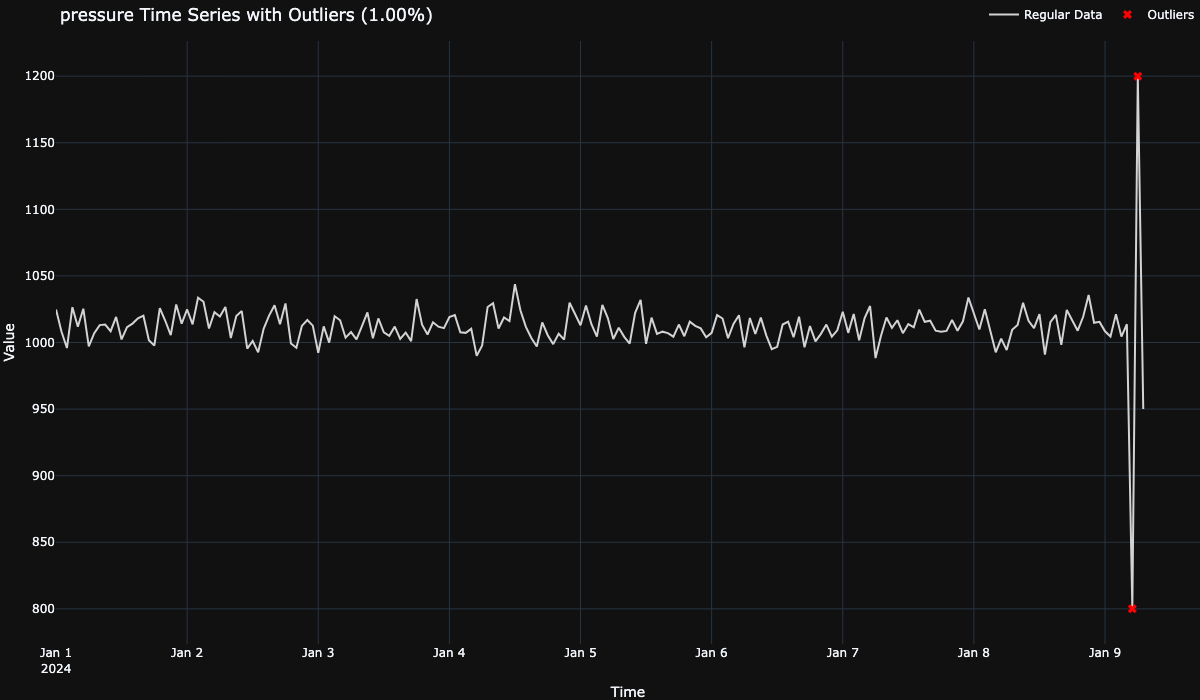This screenshot has height=700, width=1200.
Task: Click the 'Jan 2' tick label
Action: point(187,653)
